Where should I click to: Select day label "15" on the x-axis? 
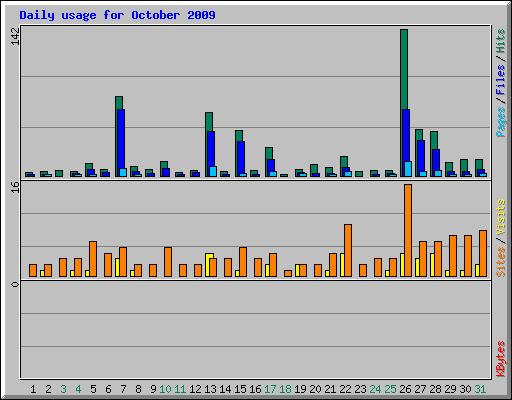(240, 389)
